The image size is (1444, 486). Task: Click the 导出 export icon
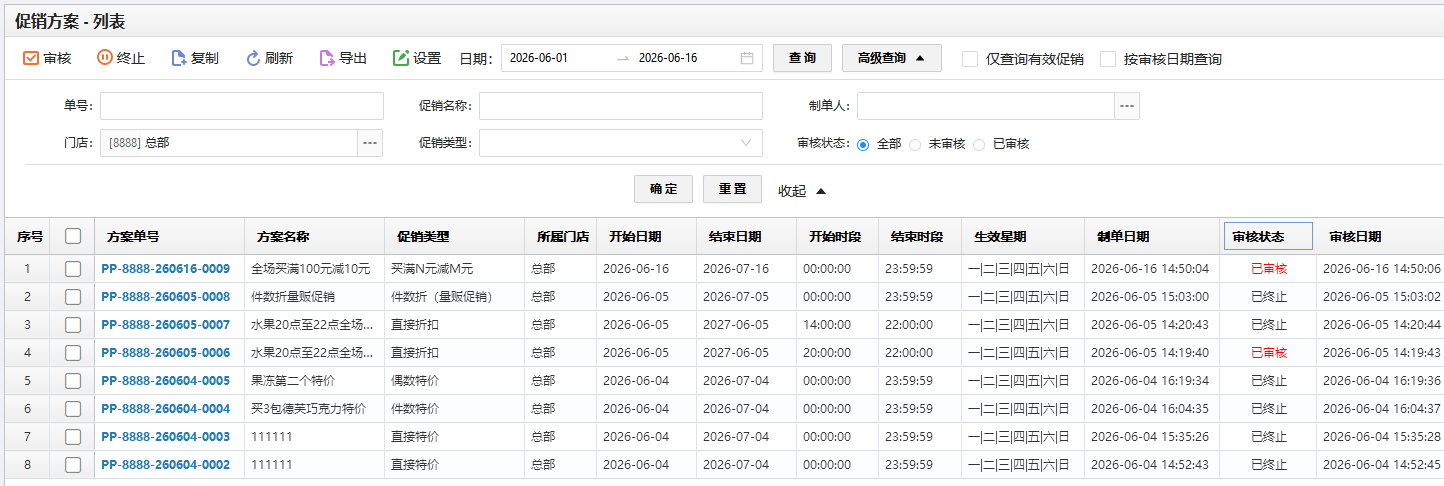[327, 58]
